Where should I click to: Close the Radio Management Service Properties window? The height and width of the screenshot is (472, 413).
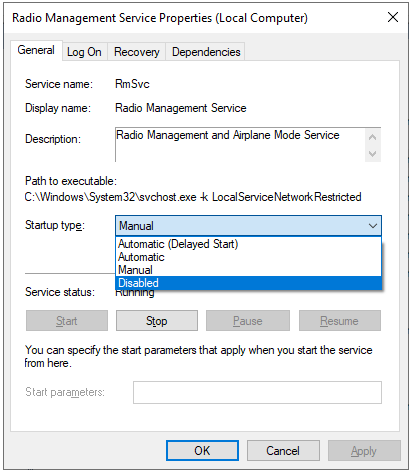click(393, 17)
